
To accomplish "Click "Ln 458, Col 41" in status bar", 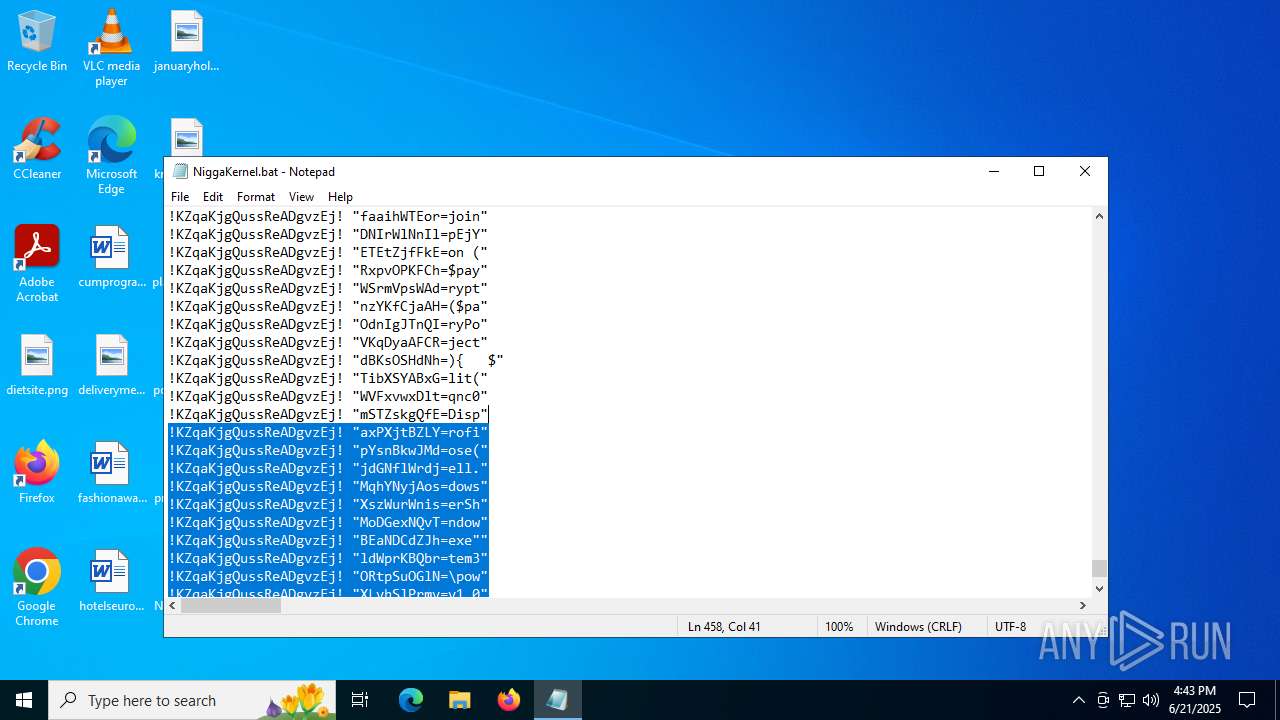I will coord(724,627).
